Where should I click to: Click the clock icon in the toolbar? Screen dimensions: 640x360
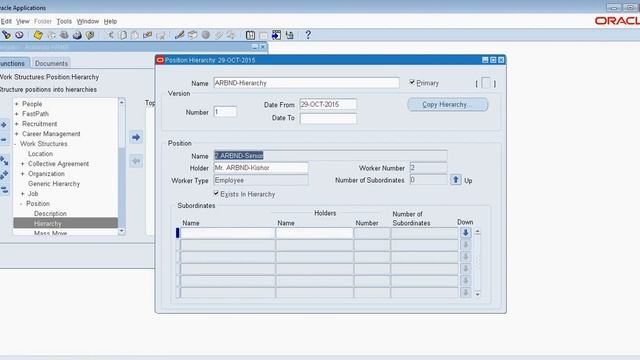tap(19, 35)
